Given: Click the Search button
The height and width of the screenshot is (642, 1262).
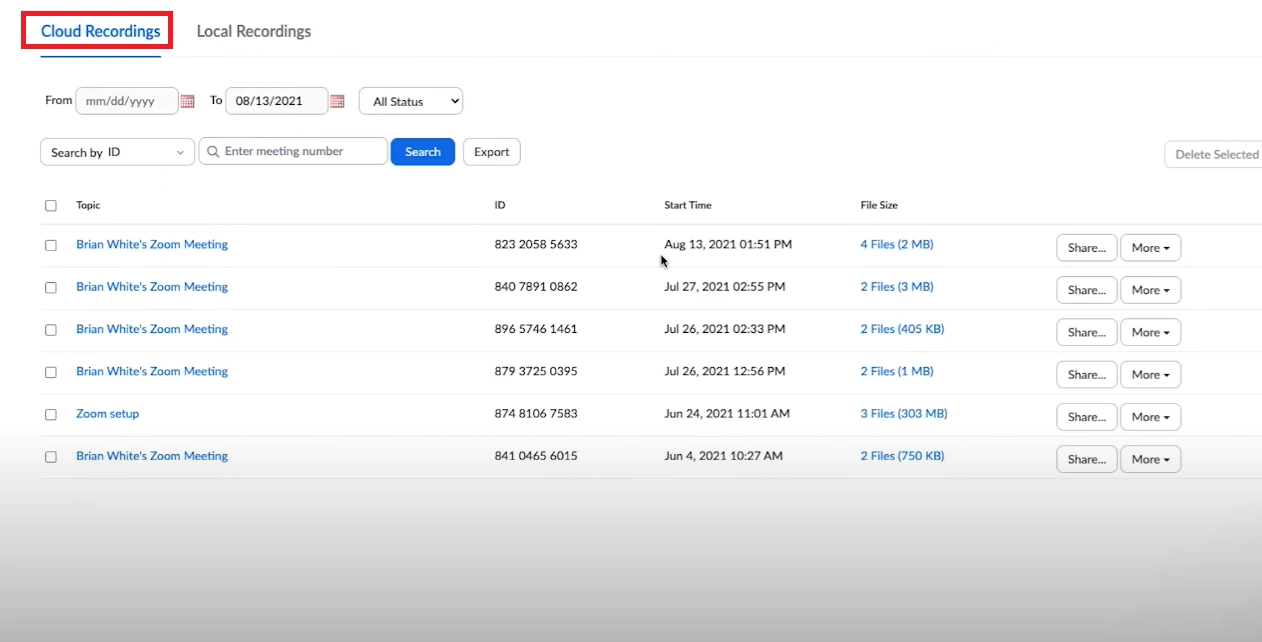Looking at the screenshot, I should tap(422, 151).
